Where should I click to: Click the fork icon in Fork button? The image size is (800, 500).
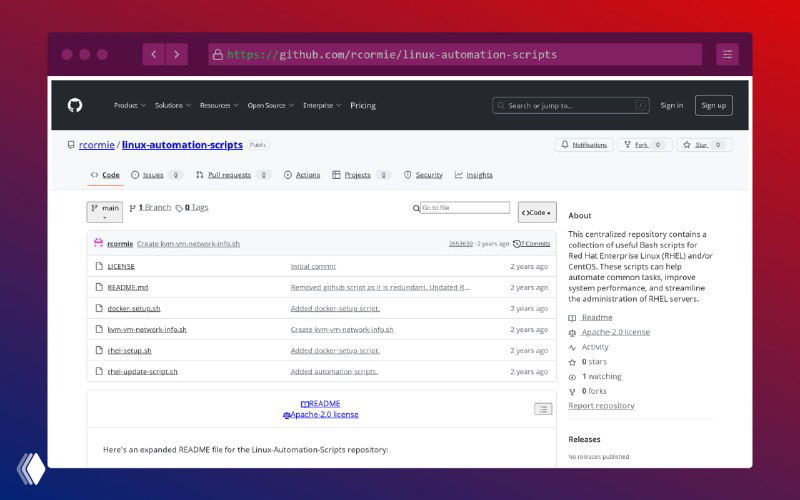tap(628, 145)
